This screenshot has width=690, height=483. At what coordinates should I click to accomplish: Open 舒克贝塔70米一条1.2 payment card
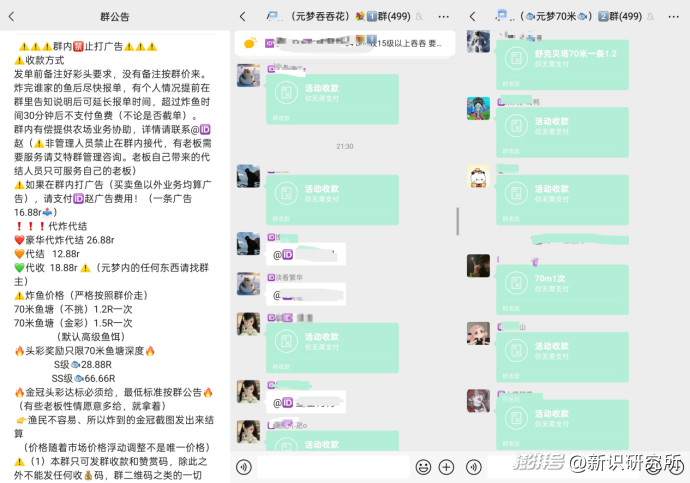(562, 65)
